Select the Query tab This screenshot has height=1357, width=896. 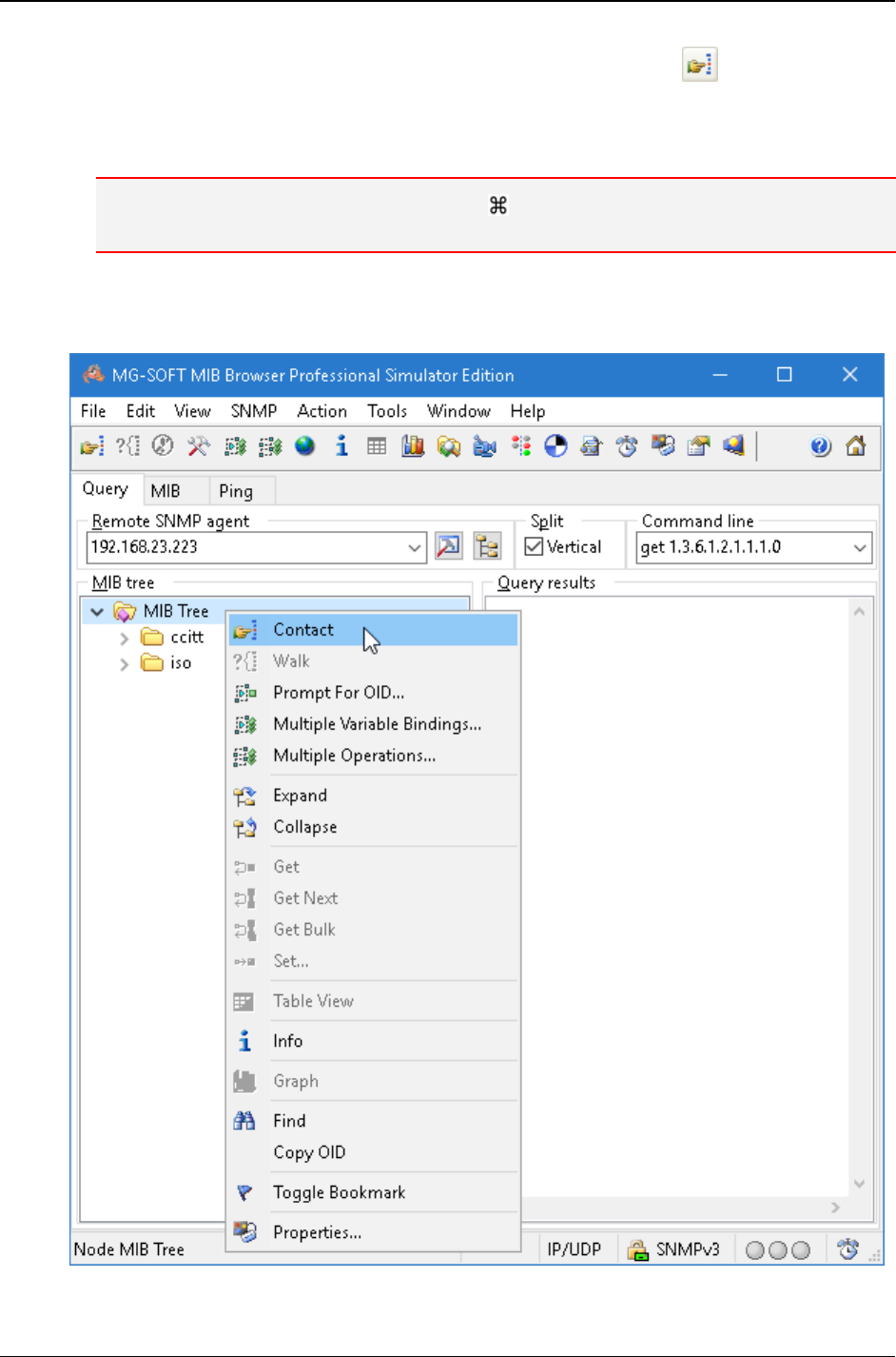tap(107, 489)
